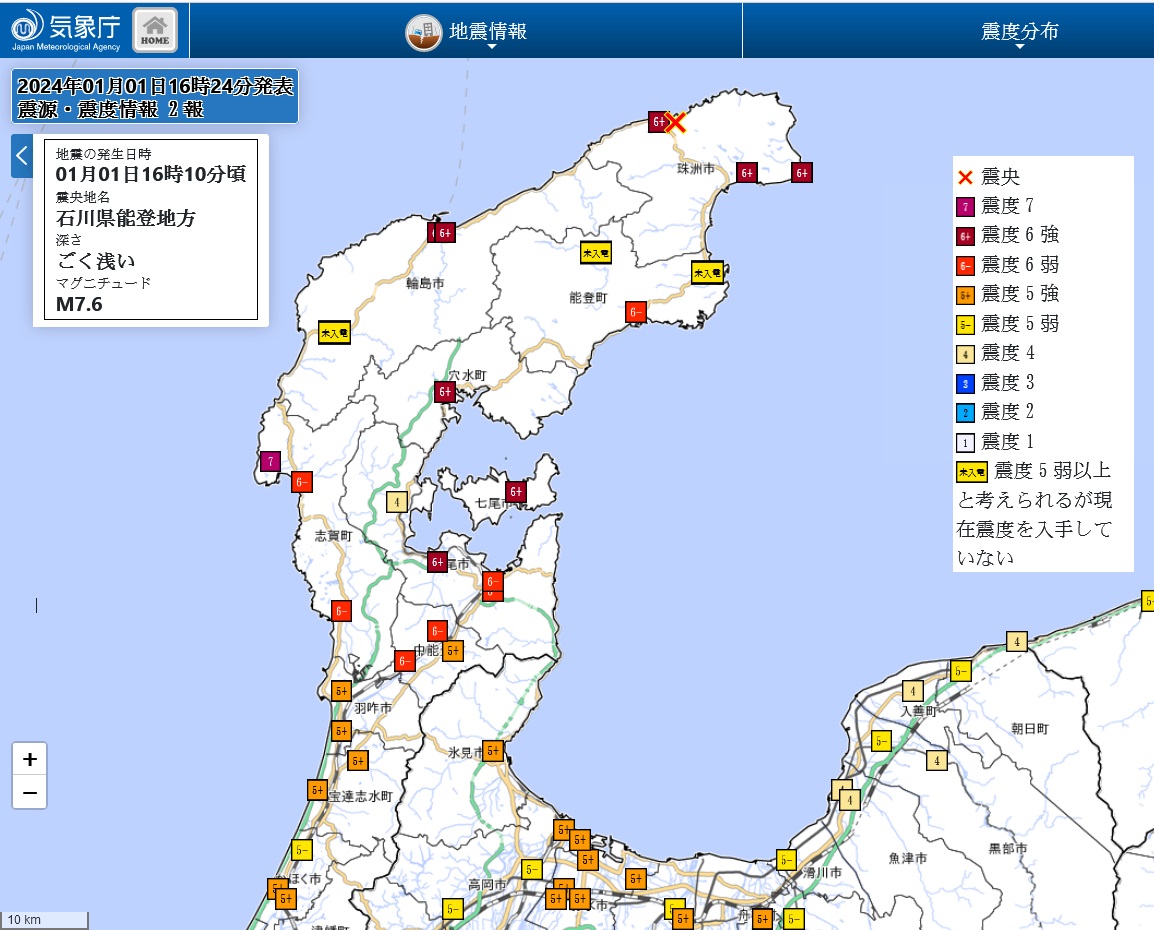Click the 震源・震度情報 title banner
1154x930 pixels.
tap(155, 98)
